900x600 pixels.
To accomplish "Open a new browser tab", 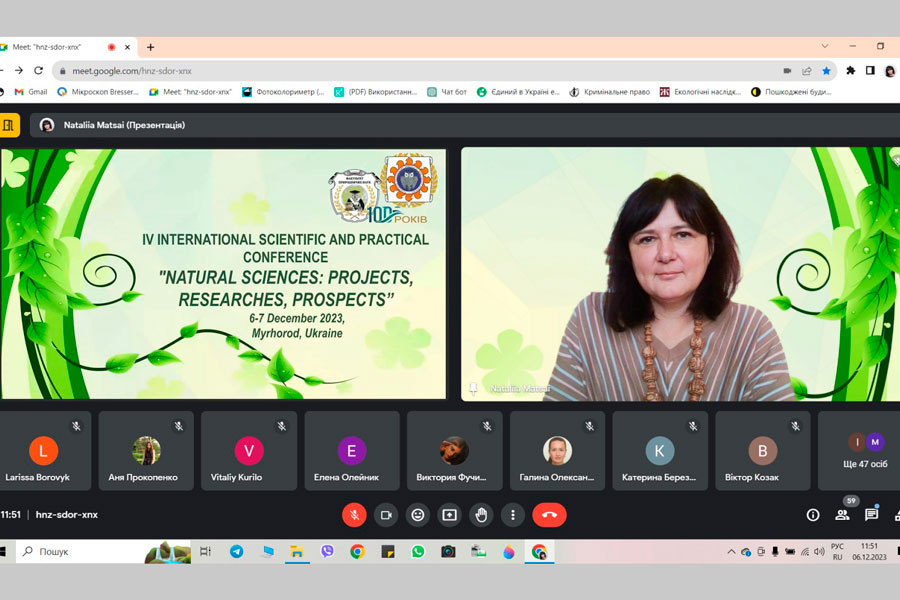I will tap(151, 47).
